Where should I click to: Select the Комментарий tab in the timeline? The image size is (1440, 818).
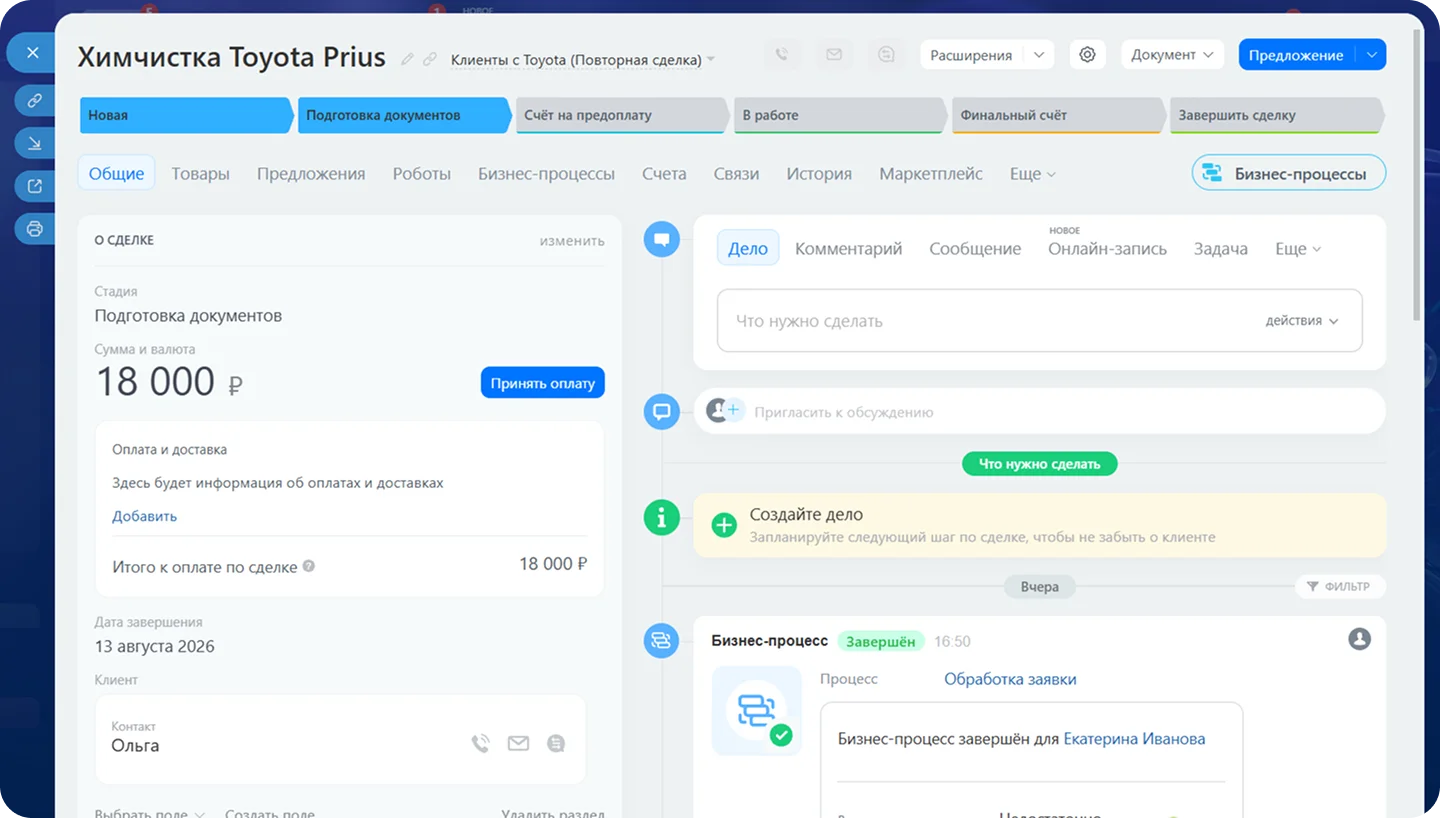[x=848, y=249]
